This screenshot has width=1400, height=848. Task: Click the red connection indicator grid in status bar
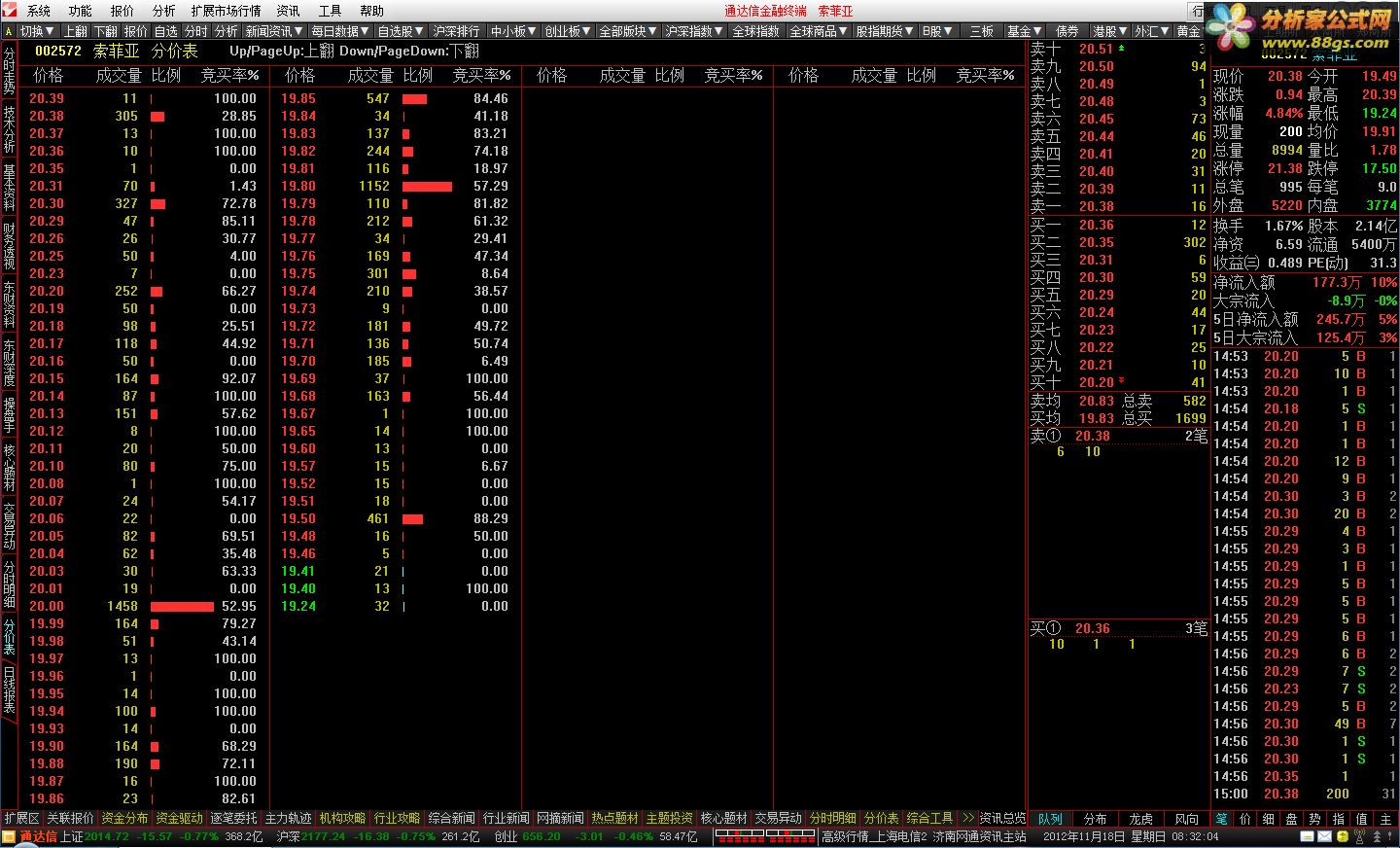click(766, 836)
